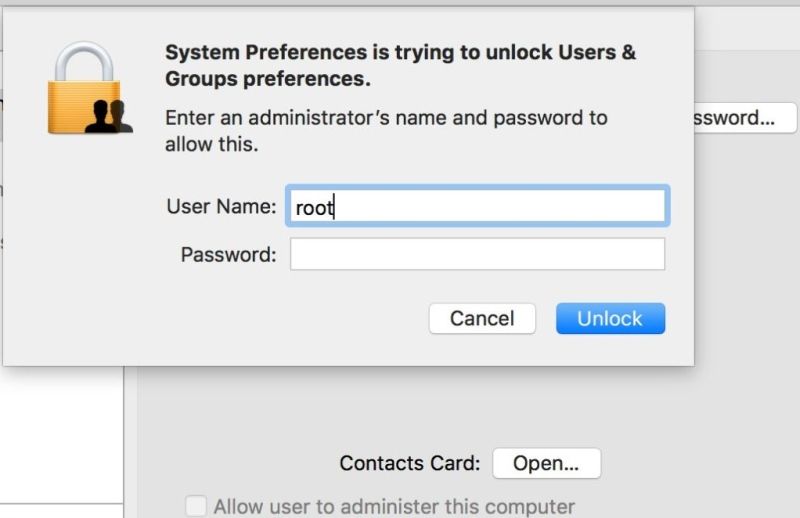
Task: Click the Contacts Card label
Action: [x=410, y=463]
